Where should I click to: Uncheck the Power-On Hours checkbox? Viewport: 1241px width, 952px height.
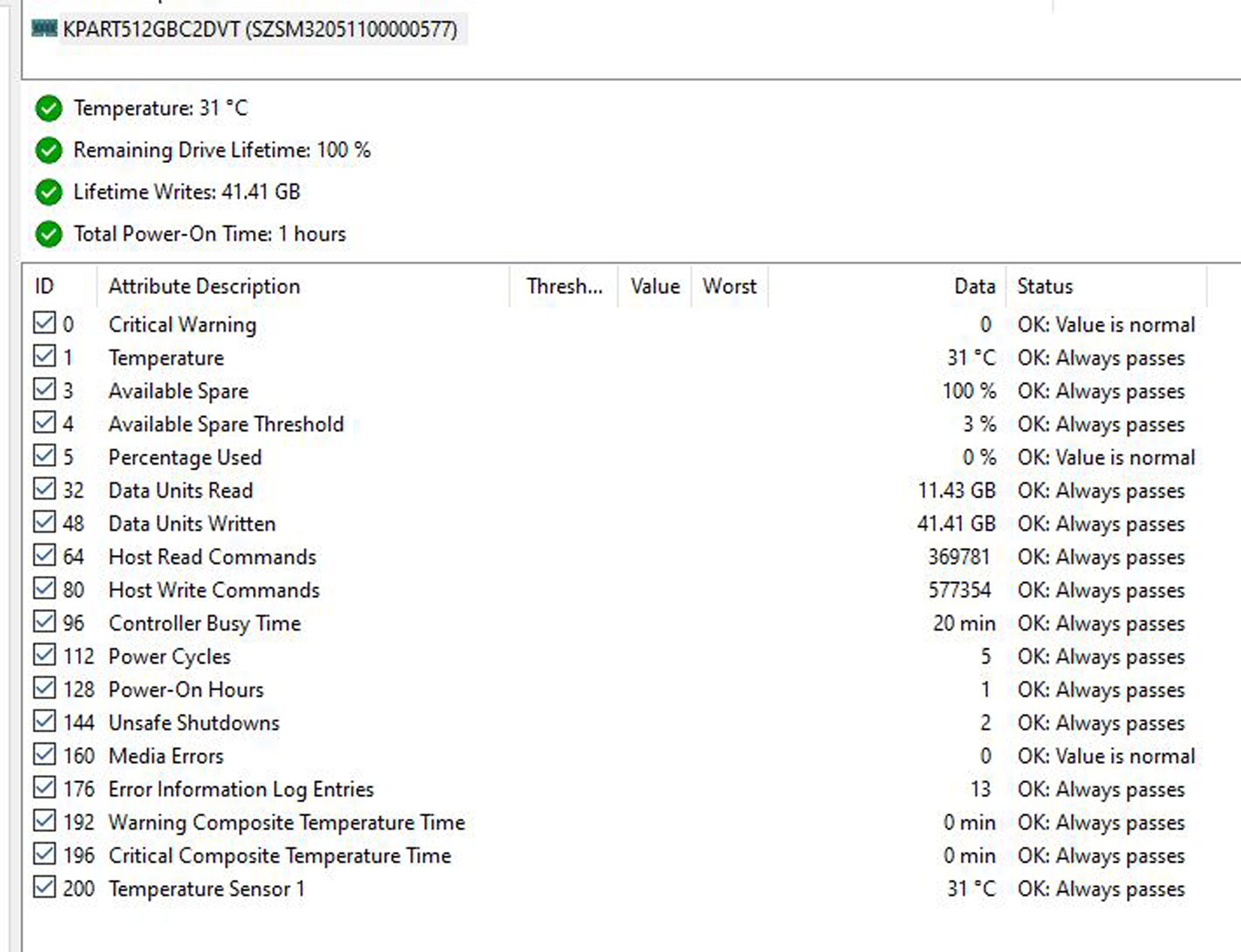44,688
